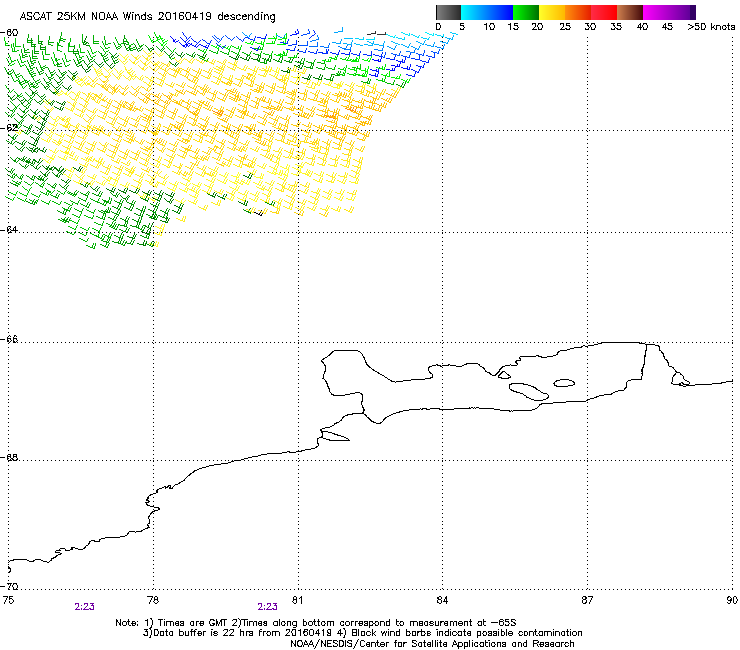
Task: Click latitude label -66
Action: pyautogui.click(x=11, y=340)
